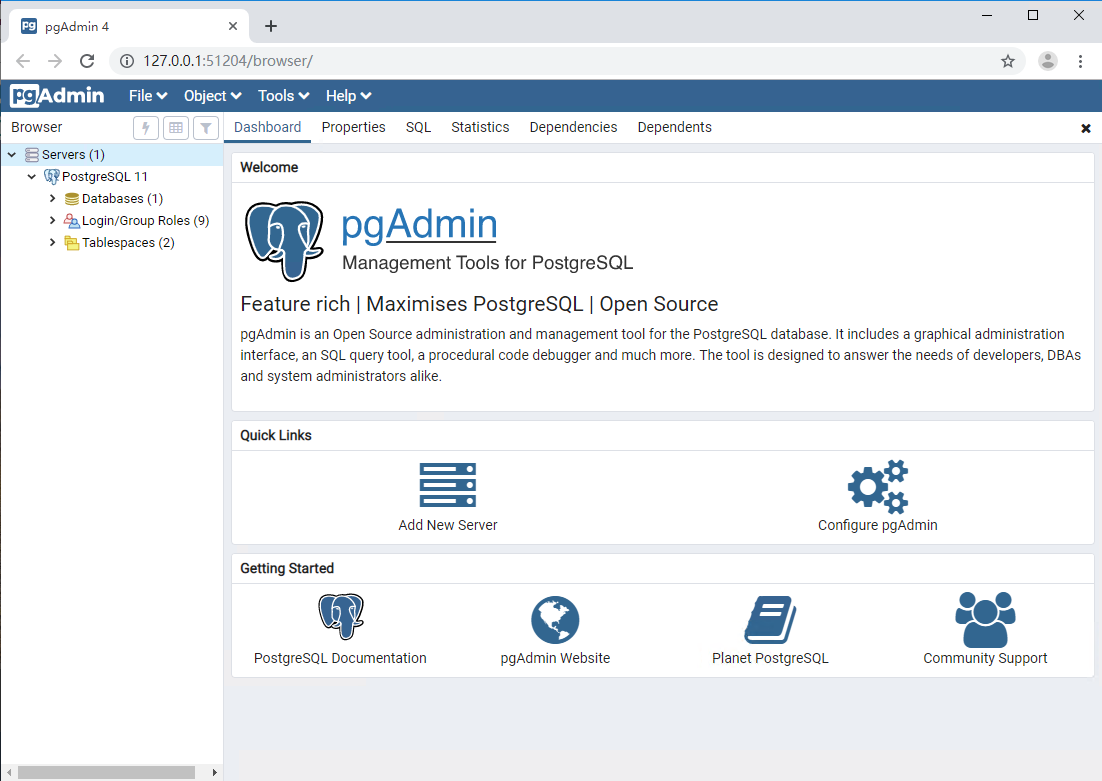
Task: Click the browser address bar URL
Action: point(228,61)
